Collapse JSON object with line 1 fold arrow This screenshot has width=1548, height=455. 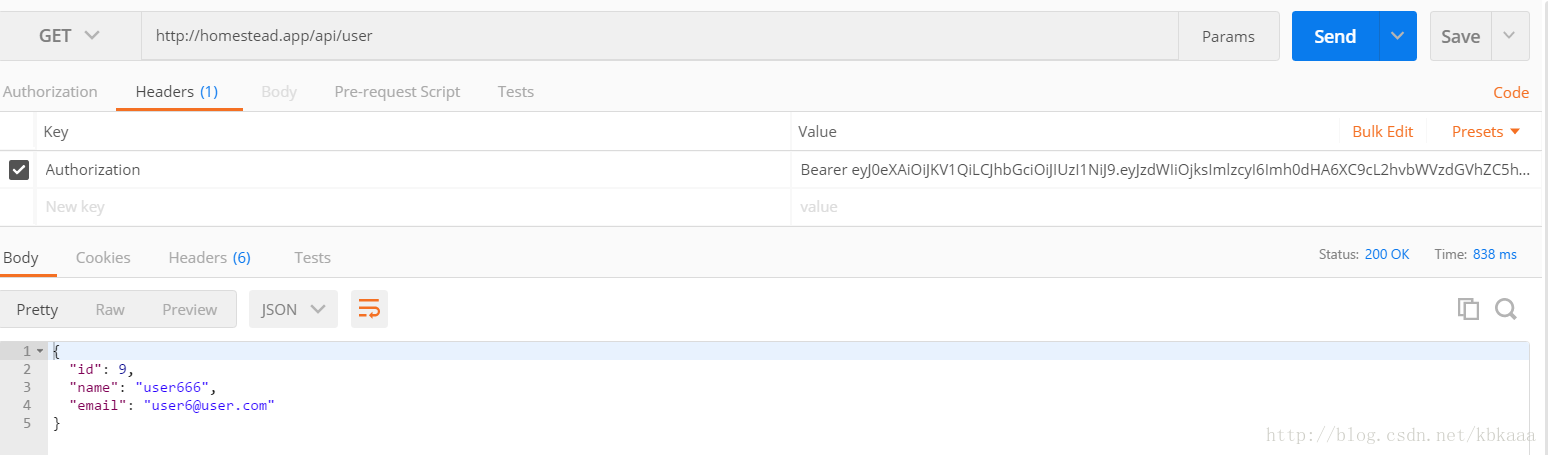tap(40, 351)
